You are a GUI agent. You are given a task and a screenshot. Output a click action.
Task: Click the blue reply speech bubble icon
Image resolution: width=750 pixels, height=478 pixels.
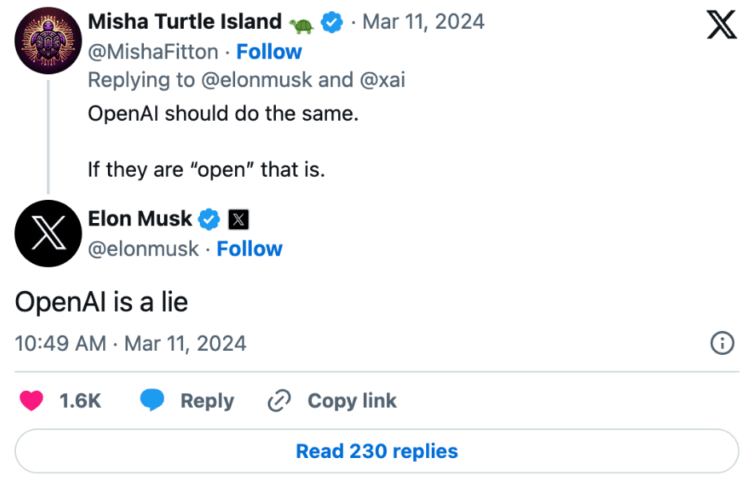pos(152,401)
